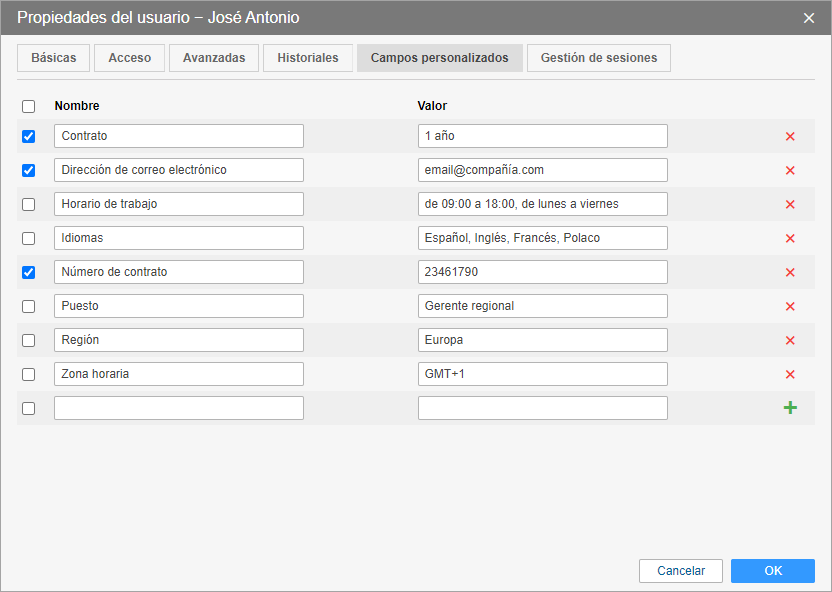Open the Gestión de sesiones tab

point(598,58)
